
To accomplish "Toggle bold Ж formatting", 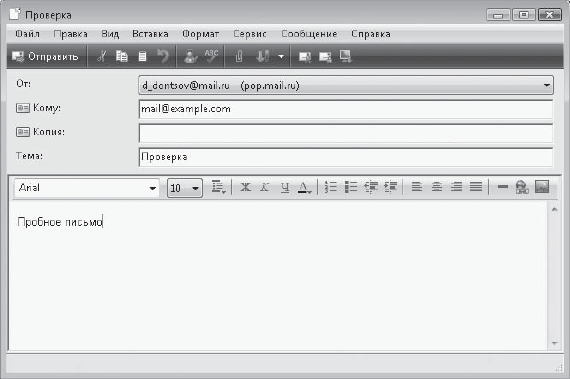I will coord(245,187).
